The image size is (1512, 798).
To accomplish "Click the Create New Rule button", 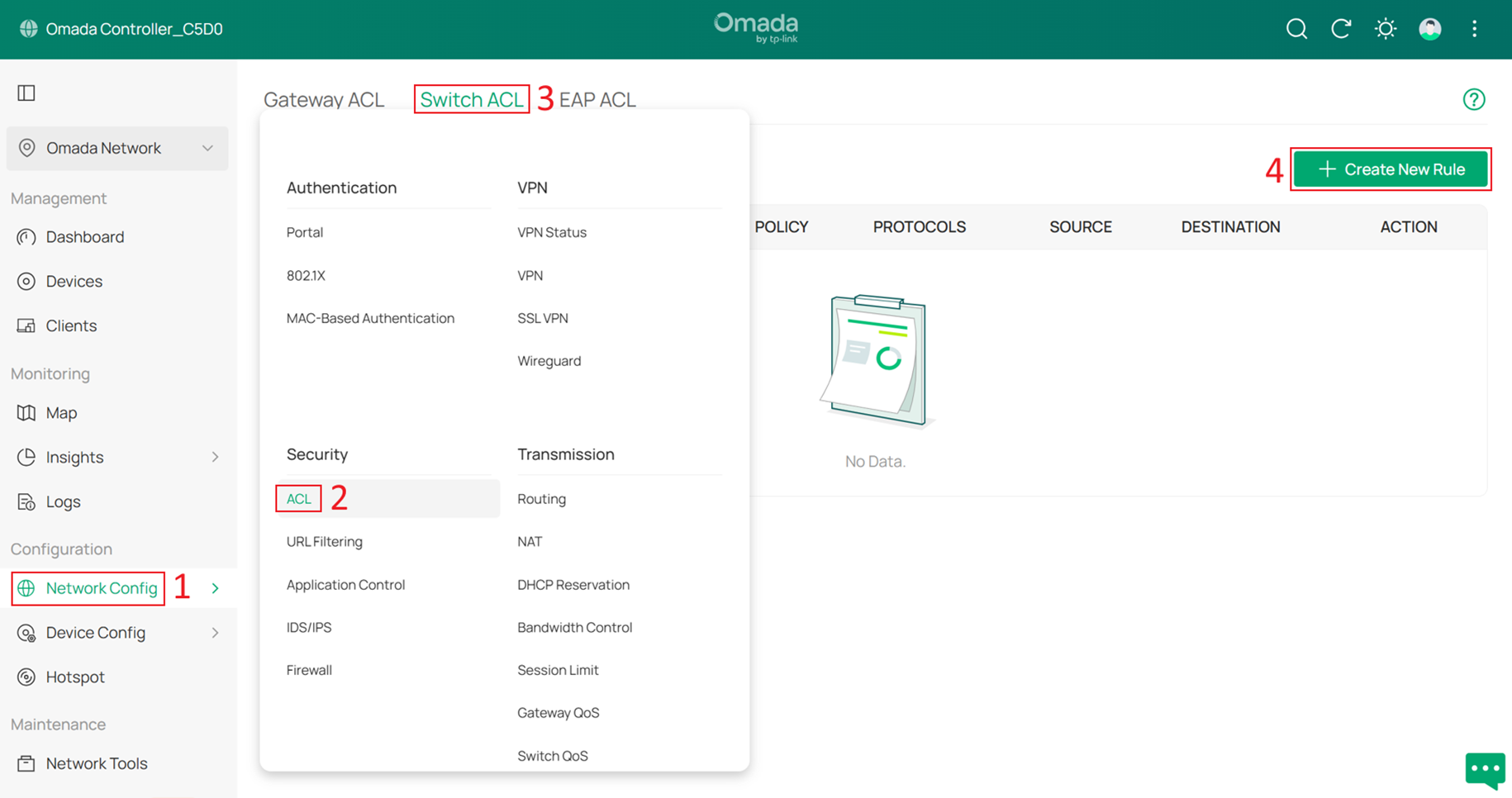I will coord(1391,169).
